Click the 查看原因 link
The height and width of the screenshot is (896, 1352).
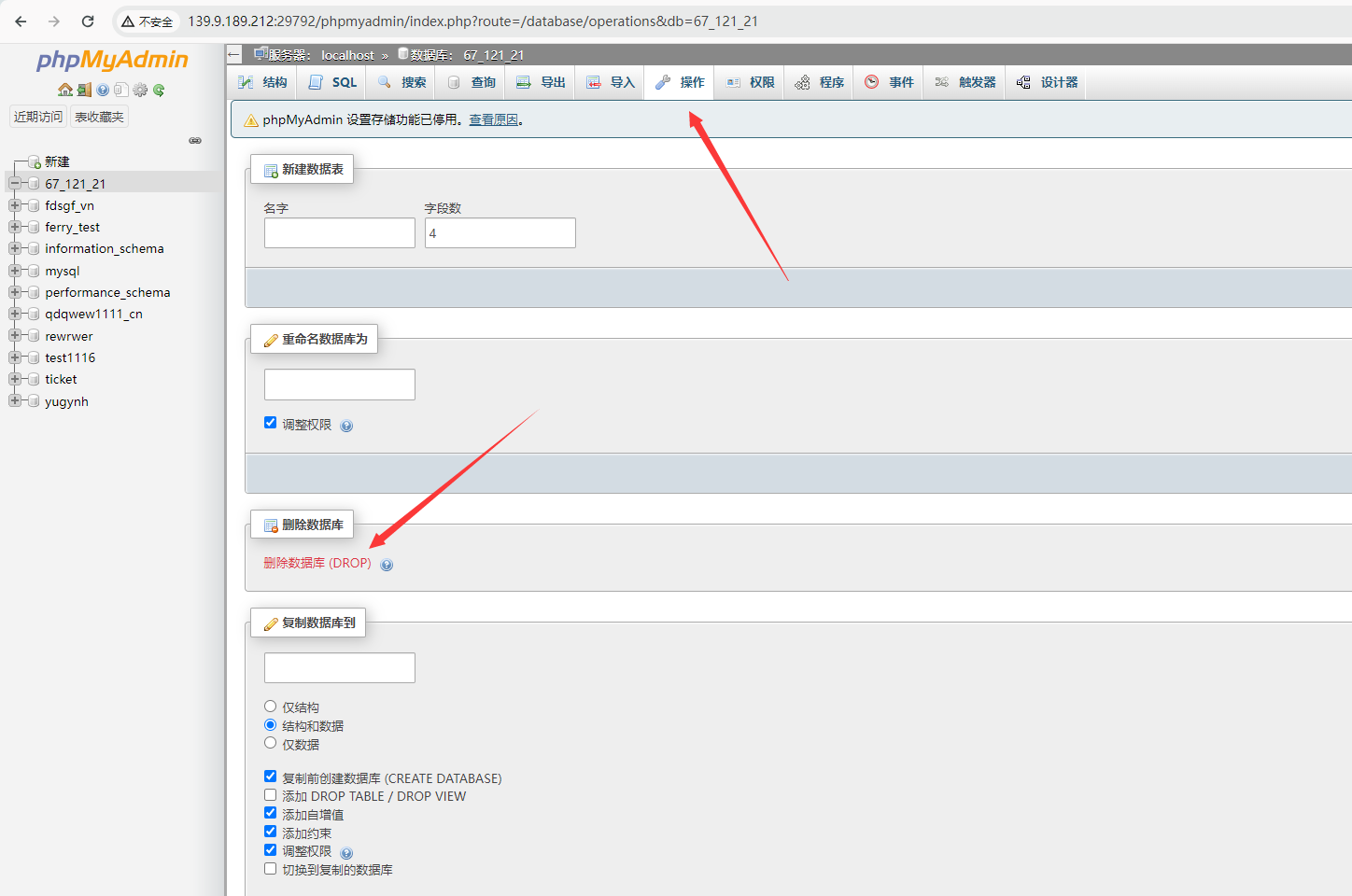tap(493, 120)
